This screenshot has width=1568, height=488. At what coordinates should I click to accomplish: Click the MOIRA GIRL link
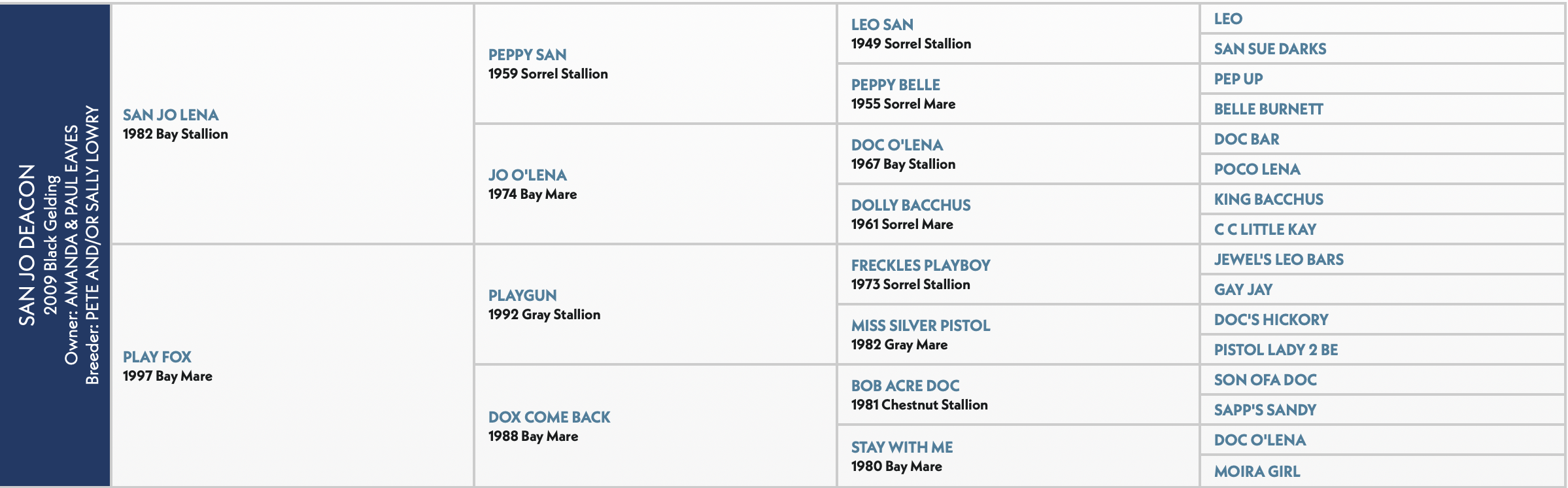tap(1257, 472)
